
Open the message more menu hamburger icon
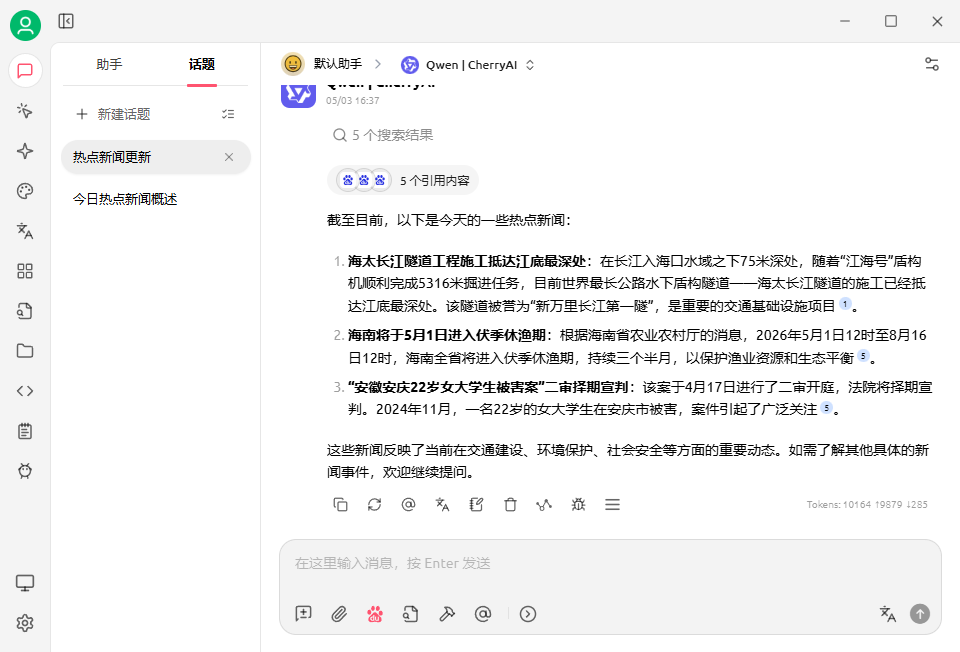tap(612, 504)
